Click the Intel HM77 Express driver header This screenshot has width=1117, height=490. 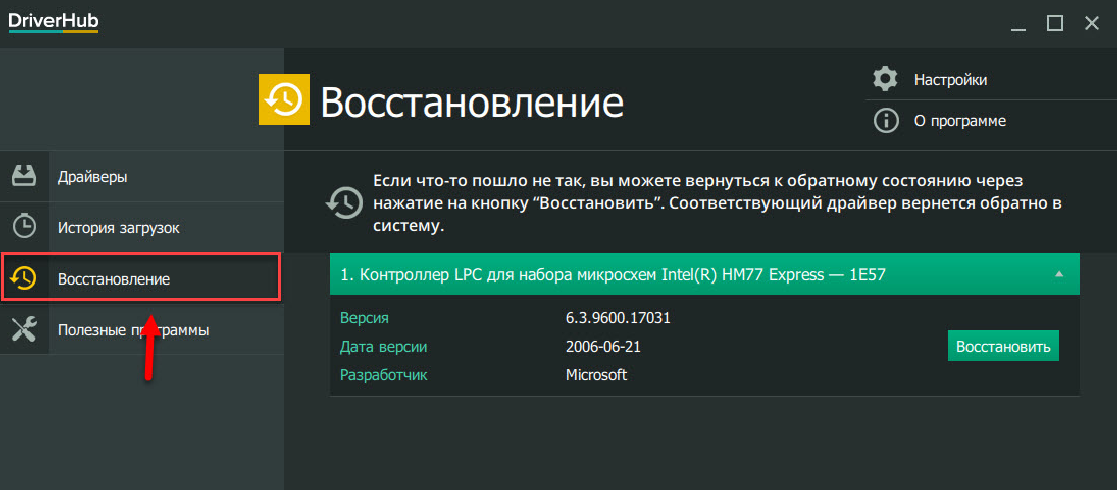click(705, 273)
